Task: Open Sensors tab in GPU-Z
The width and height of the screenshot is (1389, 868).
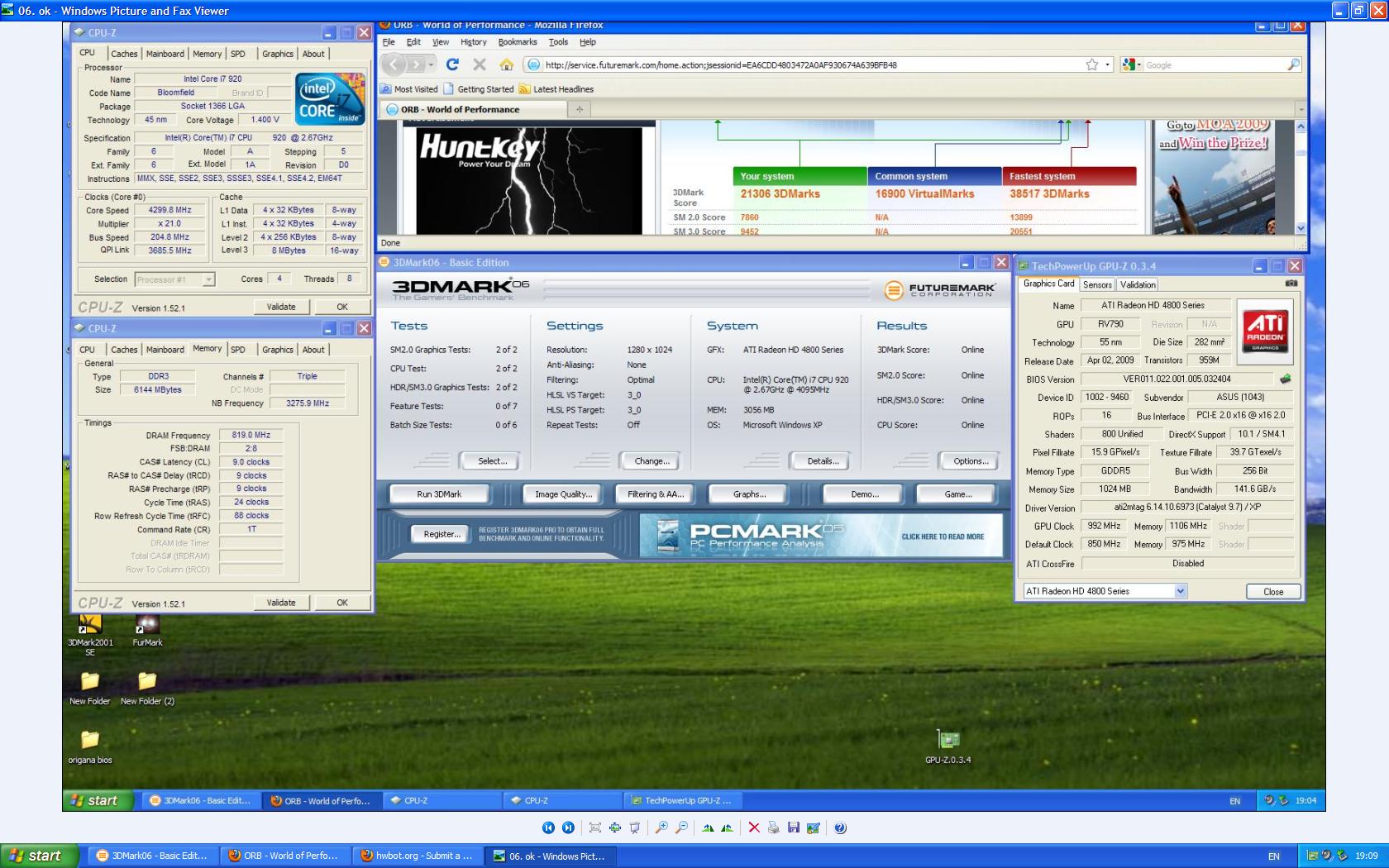Action: 1097,284
